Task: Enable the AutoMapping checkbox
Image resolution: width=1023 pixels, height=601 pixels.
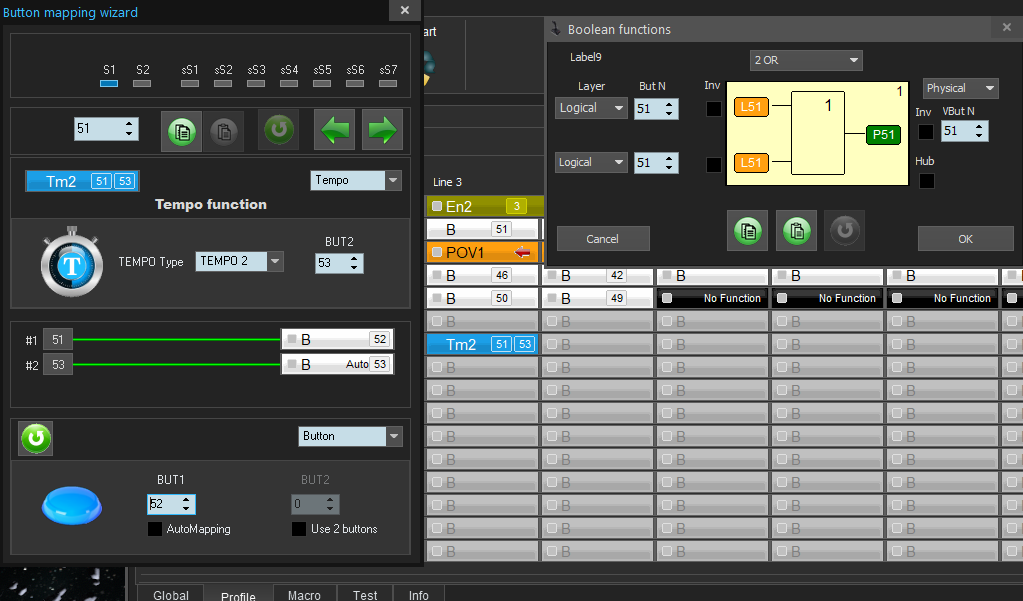Action: point(155,529)
